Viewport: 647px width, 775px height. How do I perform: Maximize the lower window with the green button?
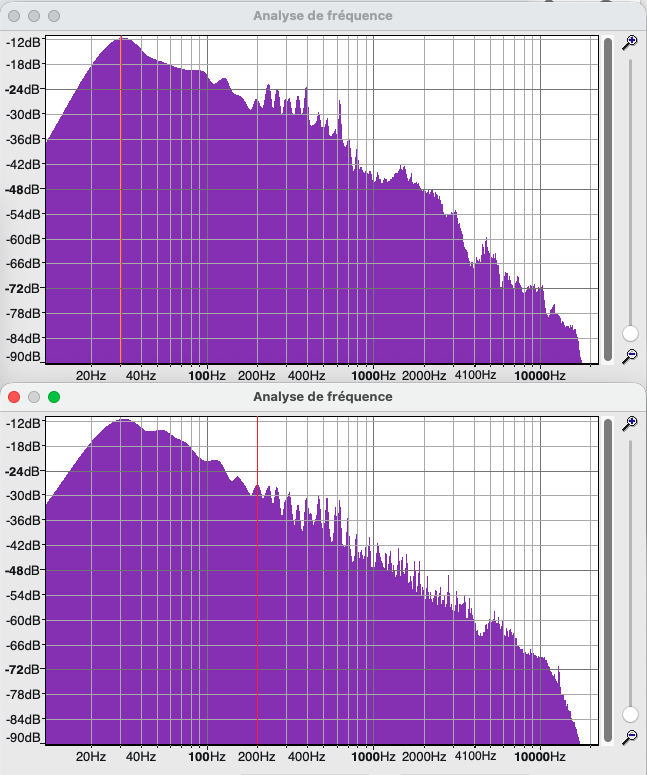54,397
